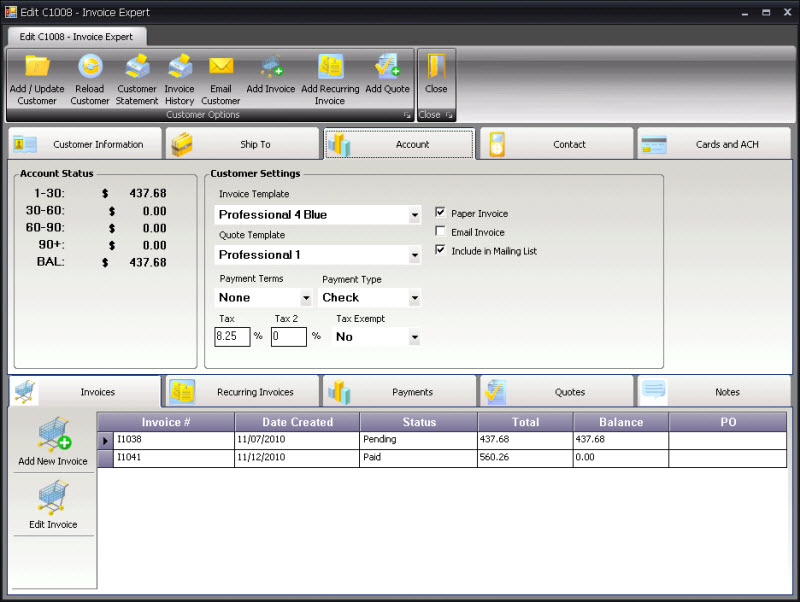Sort by Balance column header
Screen dimensions: 800x602
coord(621,422)
